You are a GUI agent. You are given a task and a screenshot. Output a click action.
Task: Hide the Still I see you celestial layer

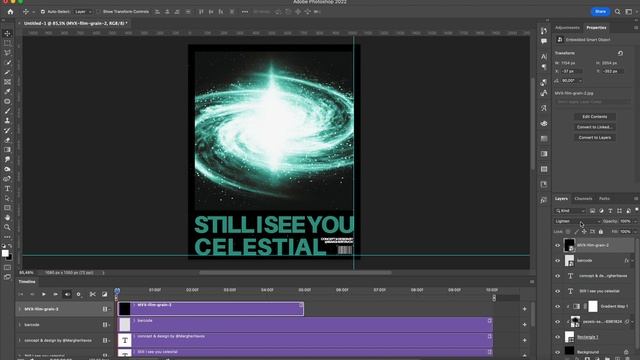tap(558, 291)
